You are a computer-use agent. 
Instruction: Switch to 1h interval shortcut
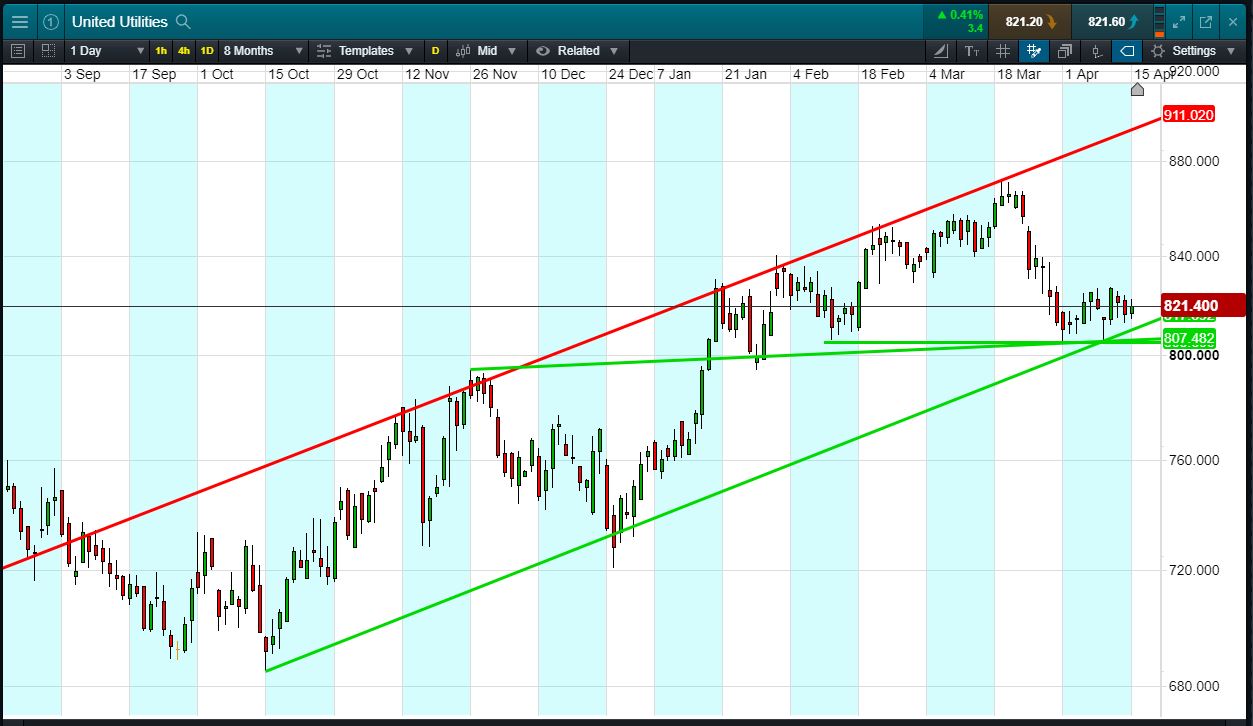coord(161,50)
